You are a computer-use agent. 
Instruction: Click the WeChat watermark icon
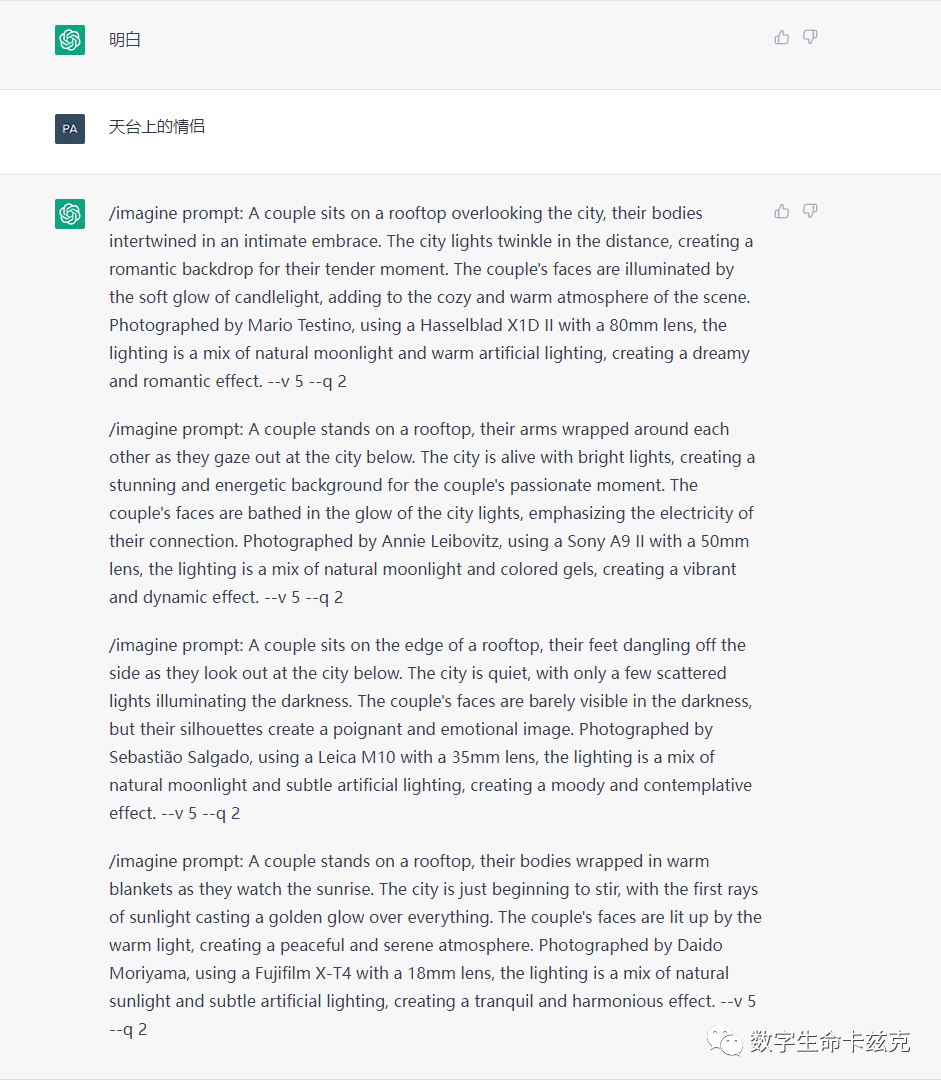click(x=725, y=1041)
